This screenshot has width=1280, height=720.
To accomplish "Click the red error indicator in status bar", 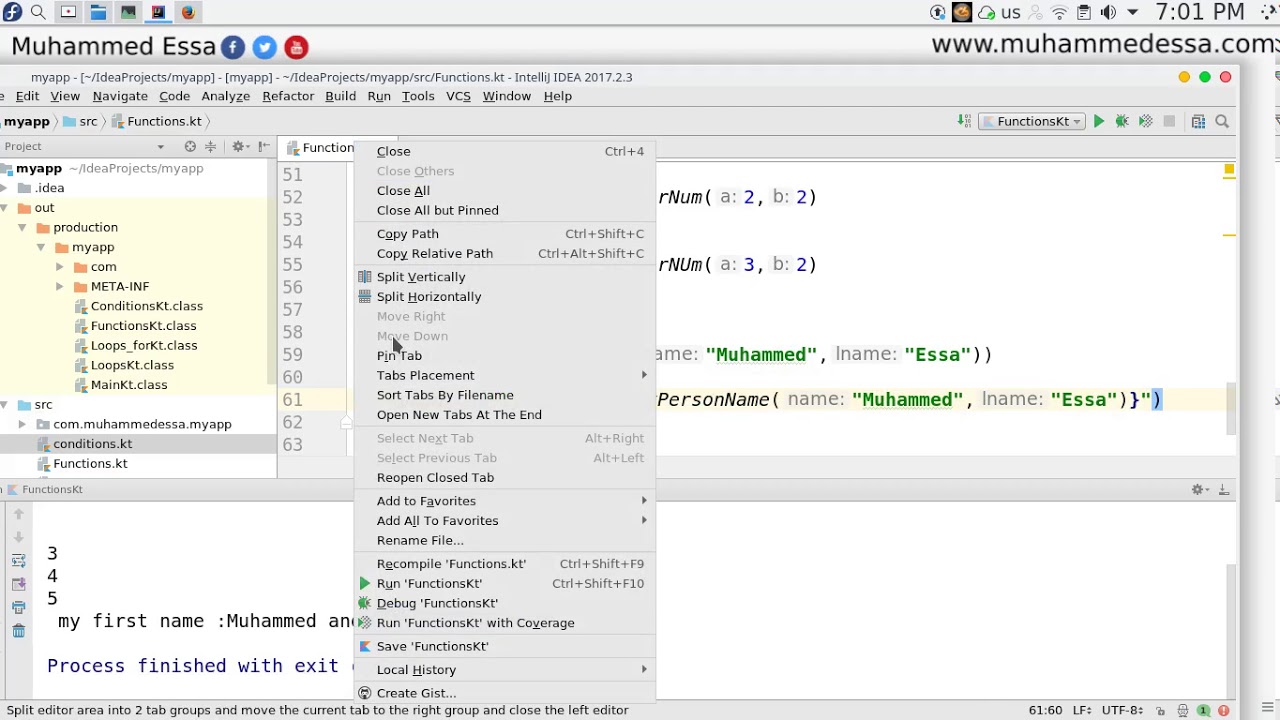I will [1224, 710].
